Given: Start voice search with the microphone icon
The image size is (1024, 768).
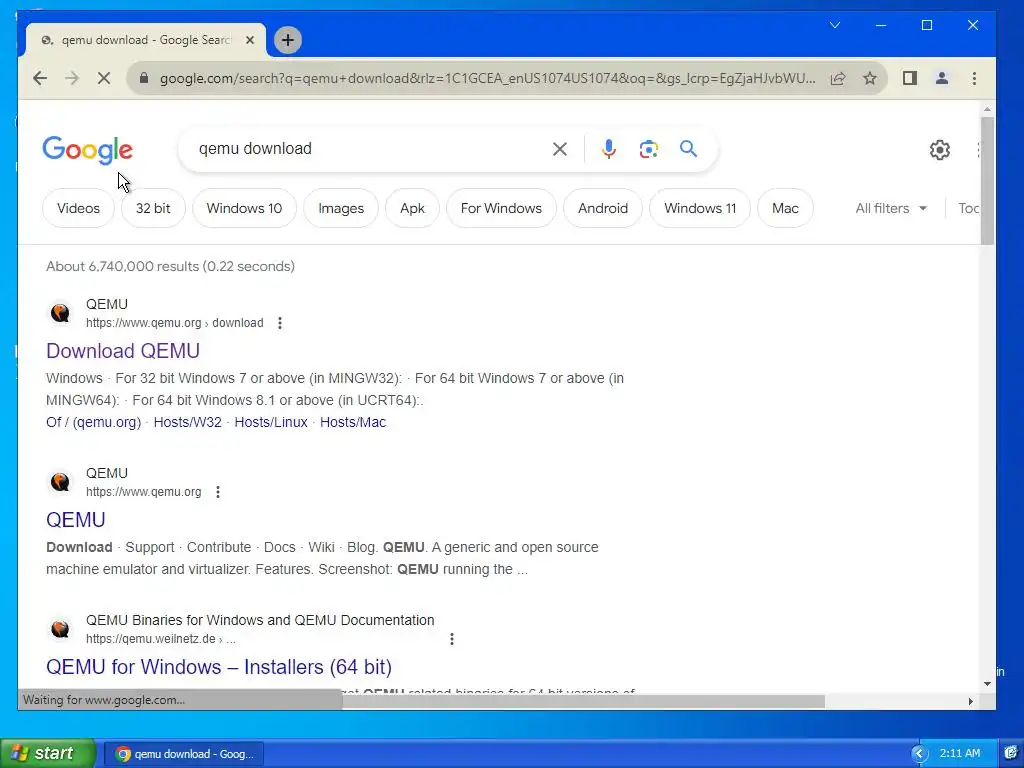Looking at the screenshot, I should [609, 149].
